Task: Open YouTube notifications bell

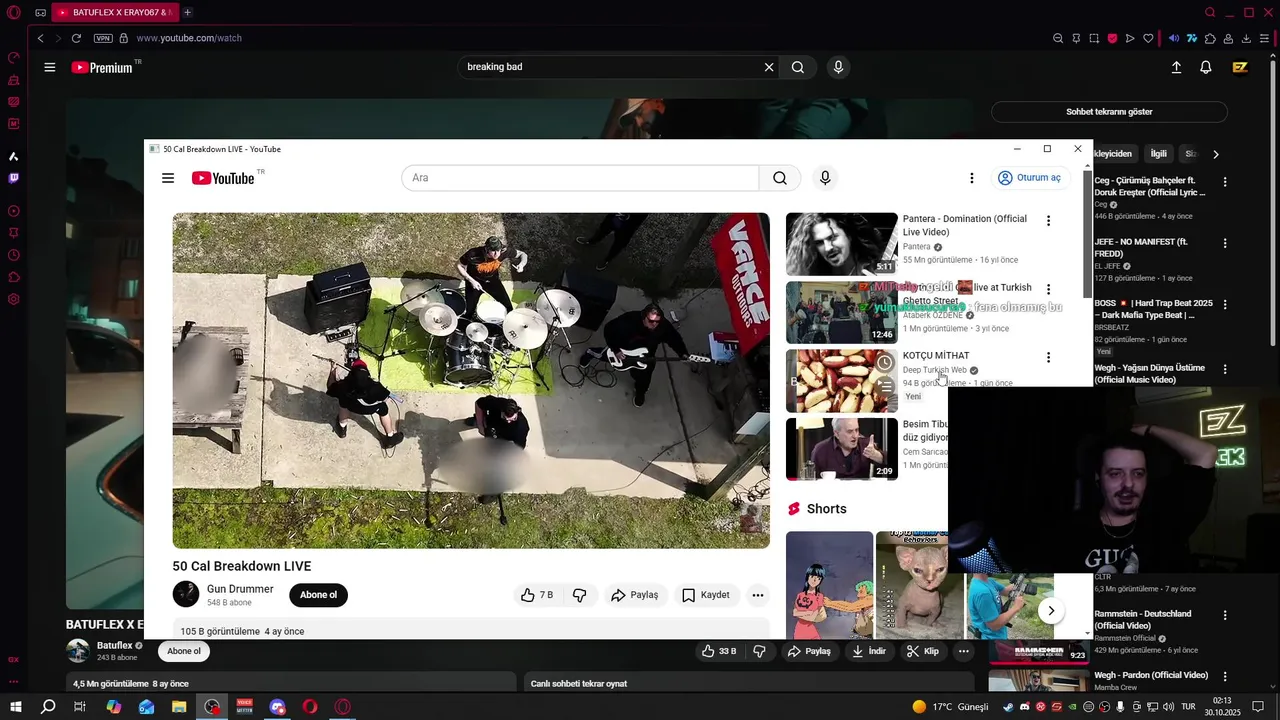Action: click(1206, 67)
